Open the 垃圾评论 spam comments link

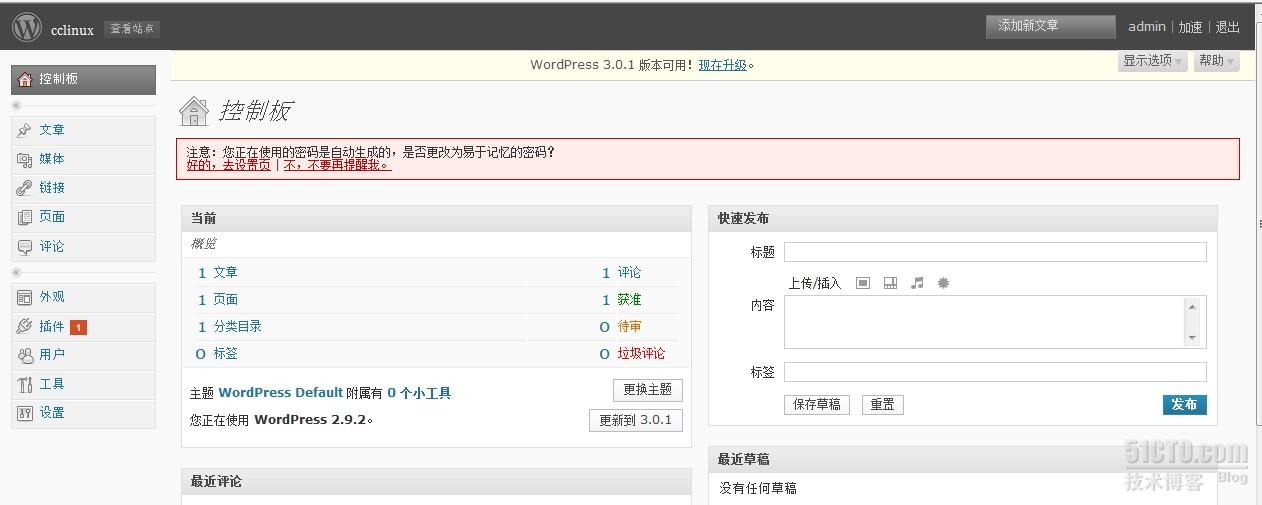641,354
